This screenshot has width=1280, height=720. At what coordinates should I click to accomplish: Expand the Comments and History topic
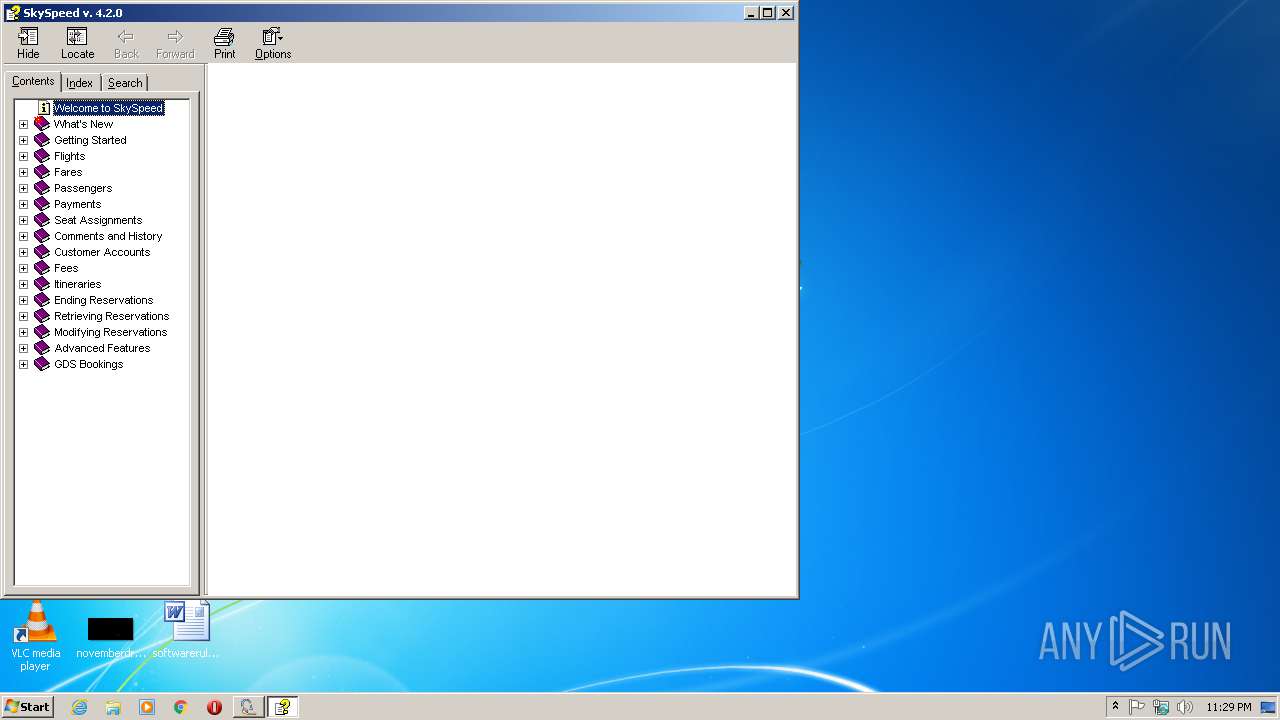click(23, 236)
